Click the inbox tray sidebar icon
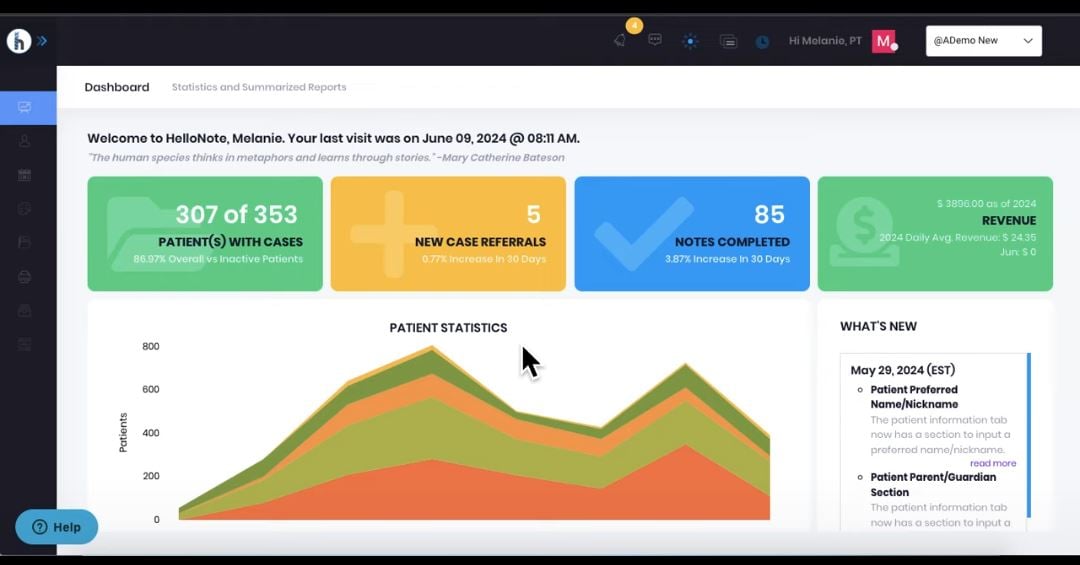Viewport: 1080px width, 565px height. point(25,311)
